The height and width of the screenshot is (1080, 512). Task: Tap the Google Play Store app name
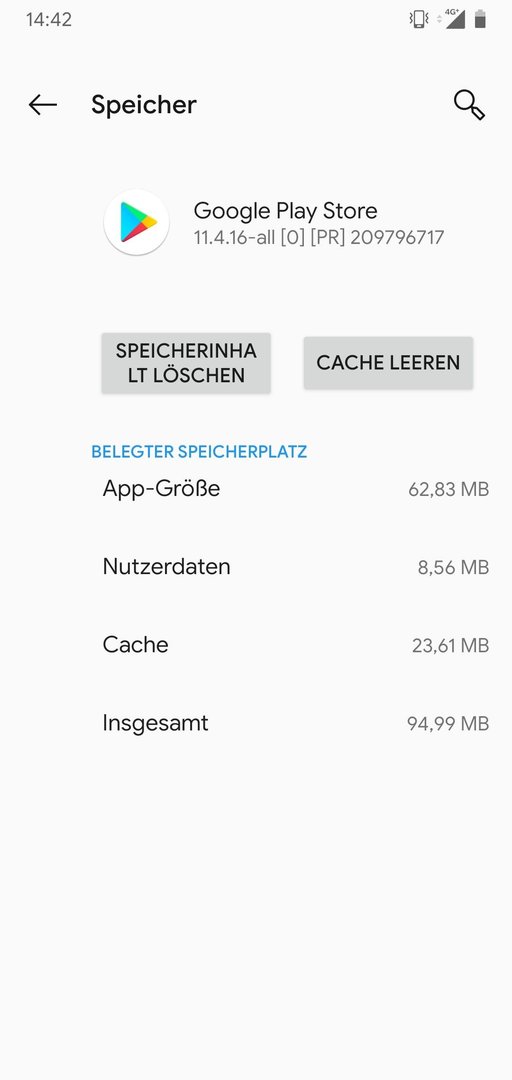(285, 211)
